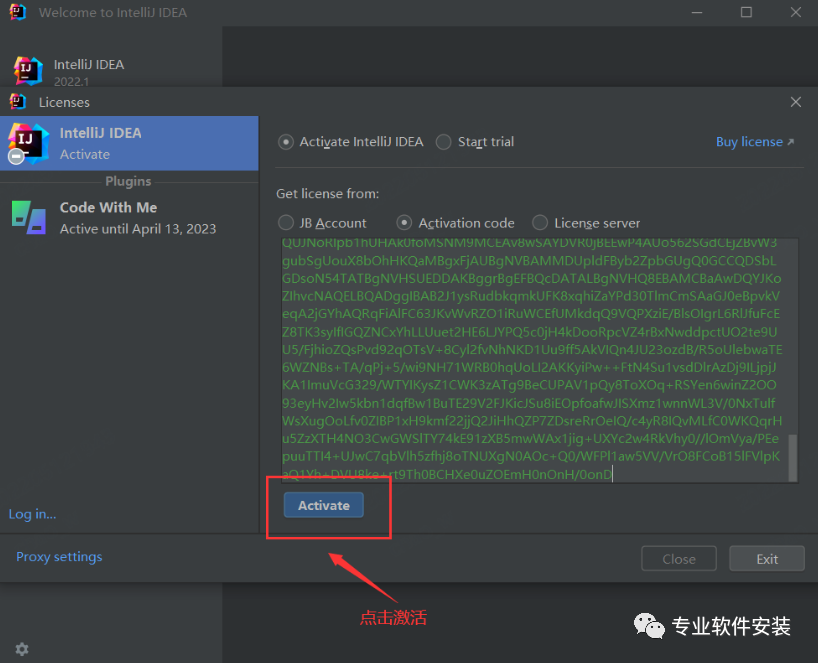
Task: Click the Close button in the Licenses dialog
Action: pyautogui.click(x=679, y=559)
